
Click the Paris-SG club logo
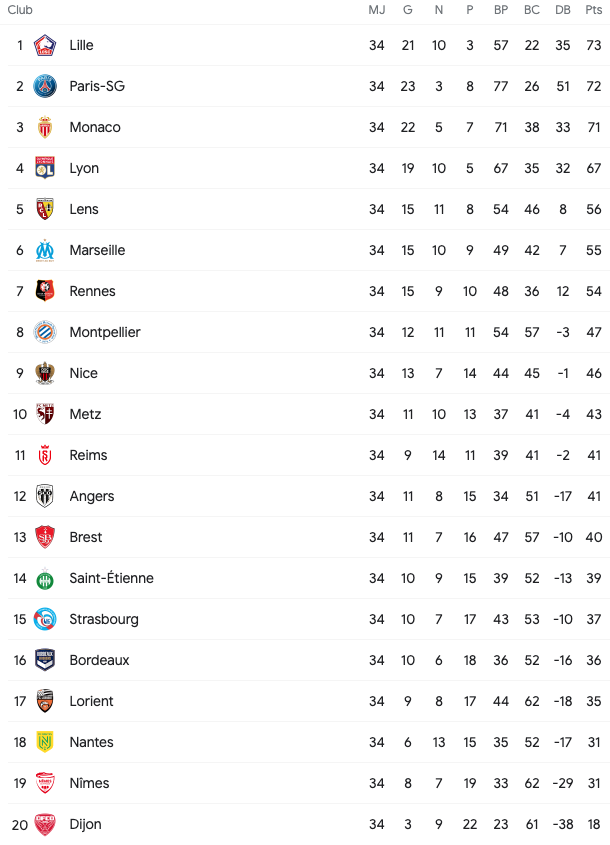45,86
